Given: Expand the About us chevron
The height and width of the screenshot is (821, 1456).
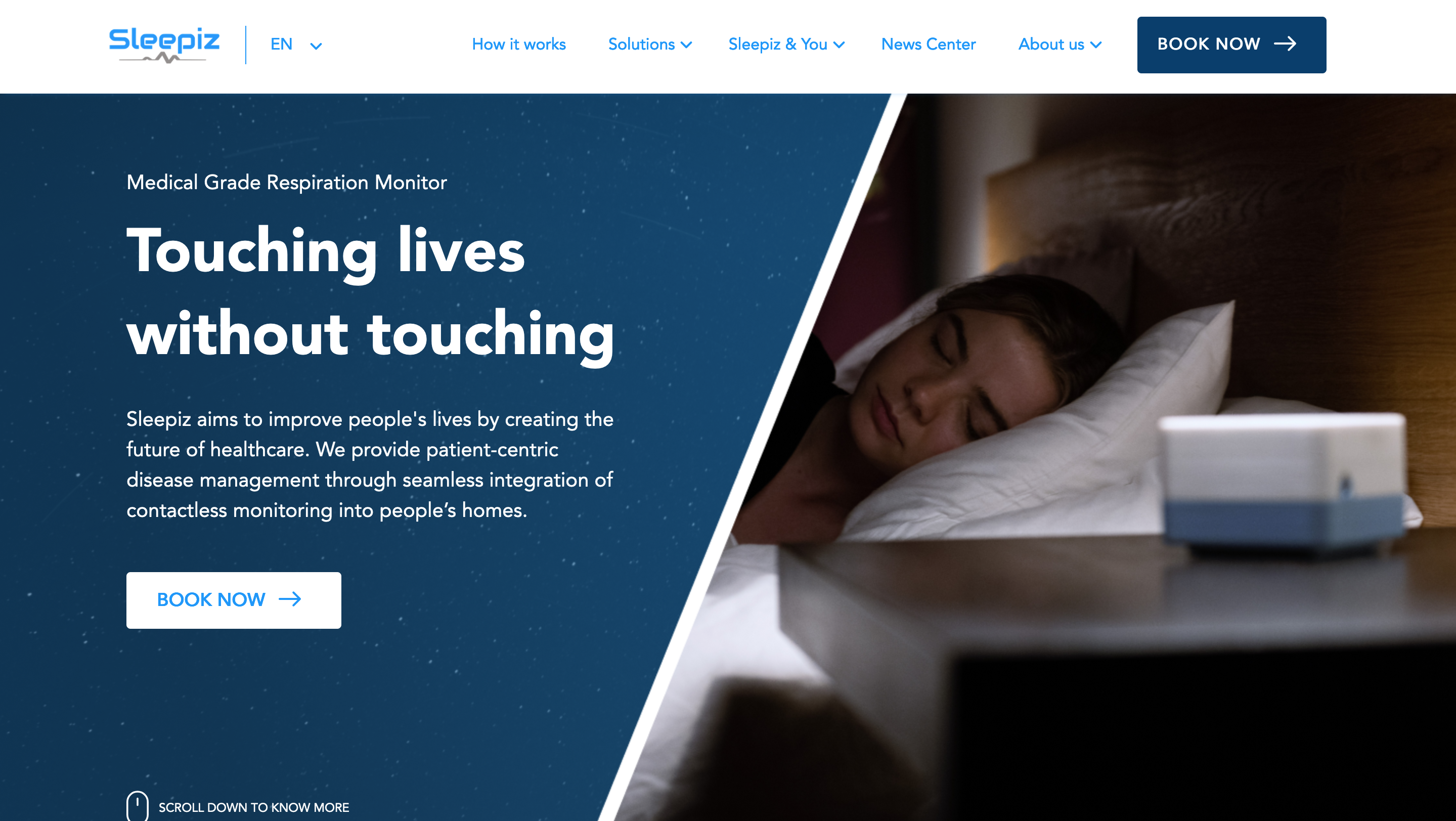Looking at the screenshot, I should [1095, 45].
